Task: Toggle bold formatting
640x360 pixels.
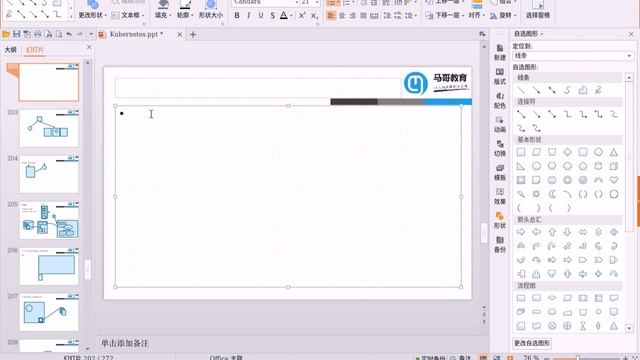Action: point(237,16)
